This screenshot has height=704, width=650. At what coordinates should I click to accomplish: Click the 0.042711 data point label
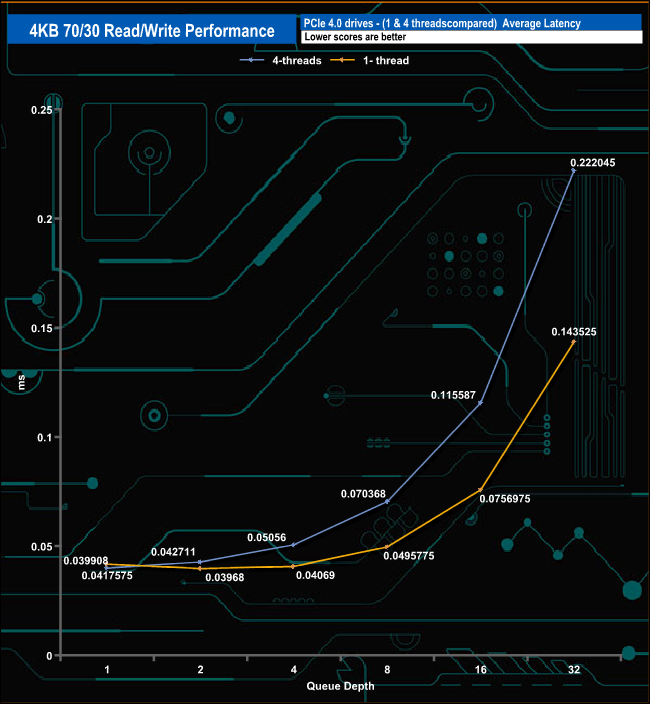(173, 552)
